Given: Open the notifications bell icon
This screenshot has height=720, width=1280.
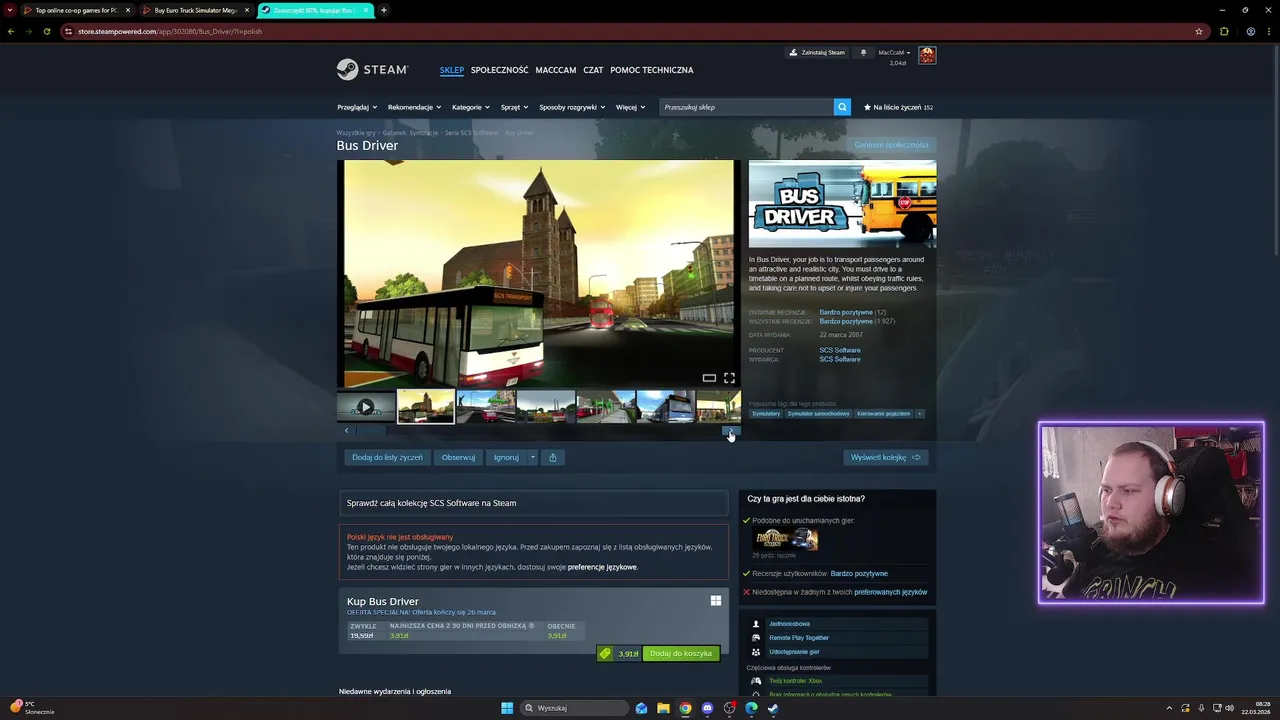Looking at the screenshot, I should (x=863, y=53).
